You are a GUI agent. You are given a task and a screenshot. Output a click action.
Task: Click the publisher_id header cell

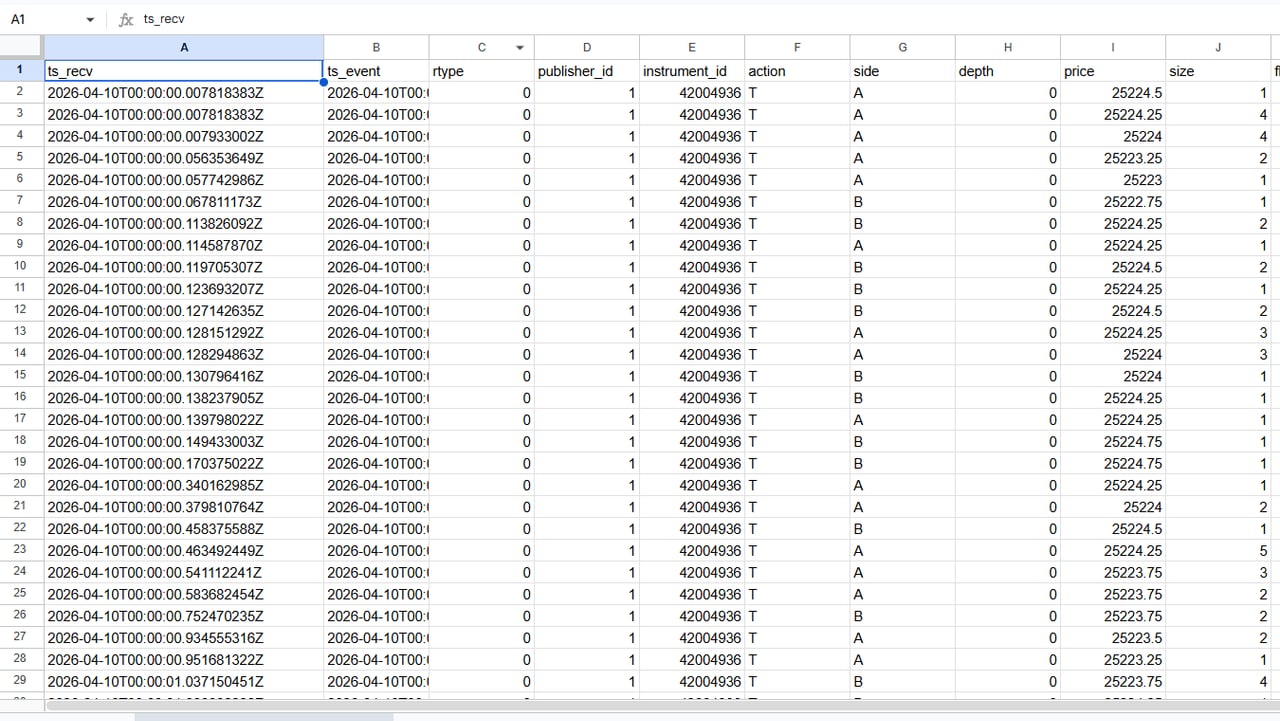coord(587,71)
